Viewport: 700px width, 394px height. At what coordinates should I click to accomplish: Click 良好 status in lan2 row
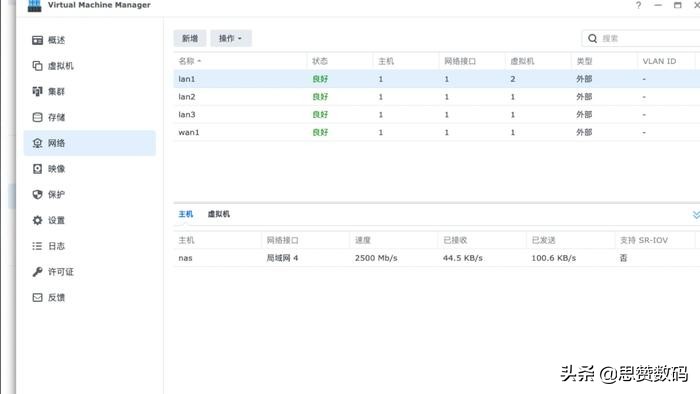click(x=320, y=97)
